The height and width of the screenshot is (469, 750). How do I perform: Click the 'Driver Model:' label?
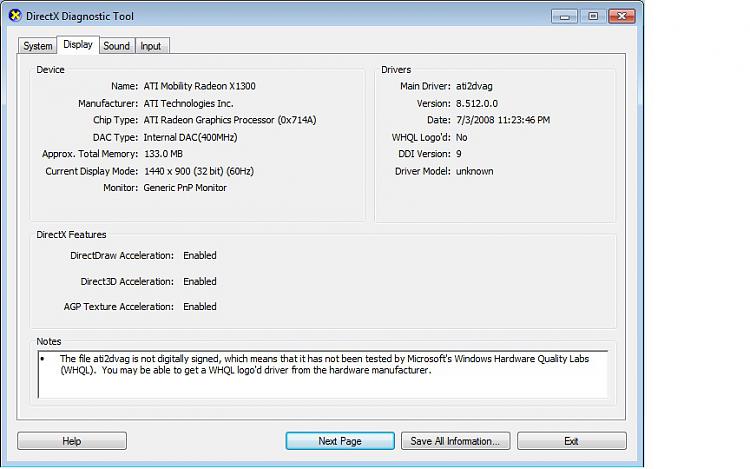click(423, 171)
